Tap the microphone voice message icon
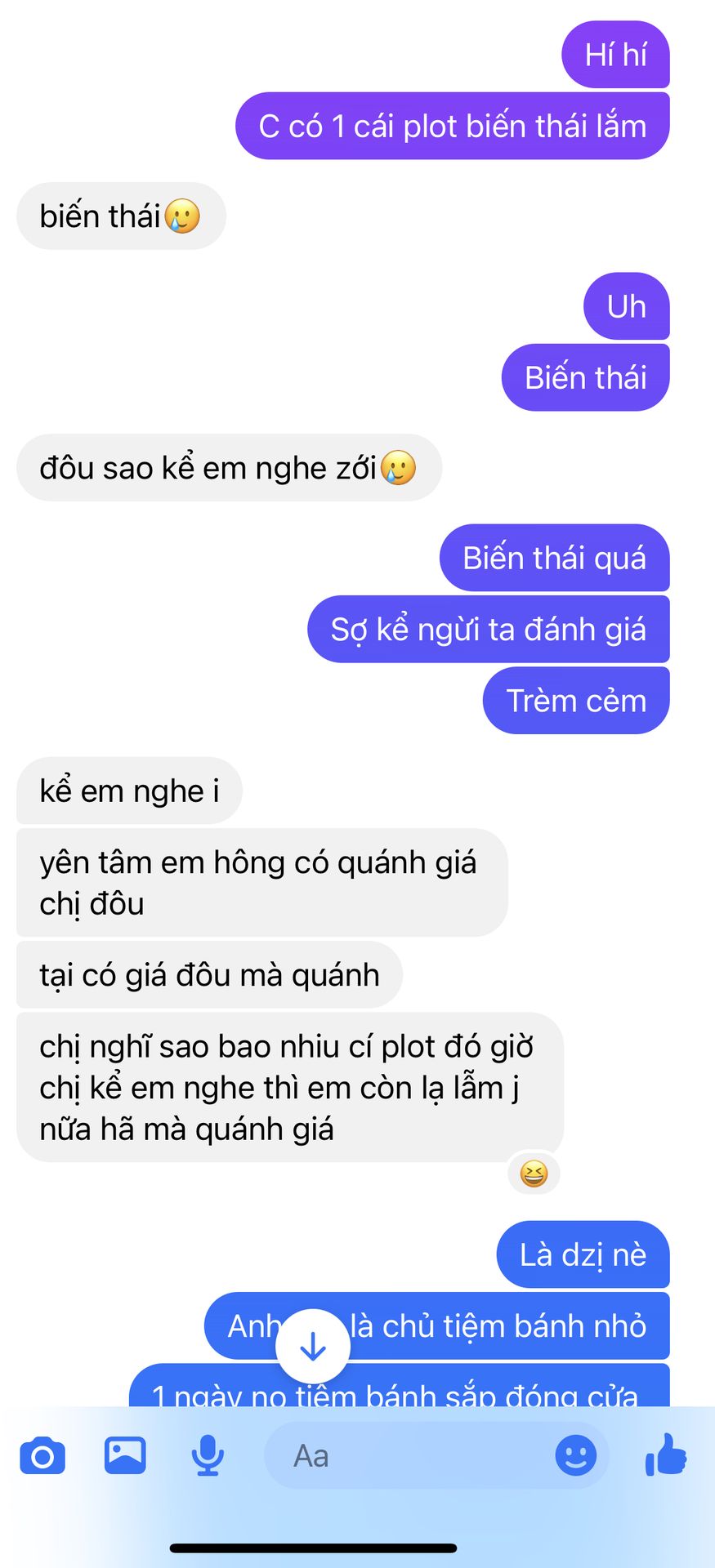 tap(208, 1455)
